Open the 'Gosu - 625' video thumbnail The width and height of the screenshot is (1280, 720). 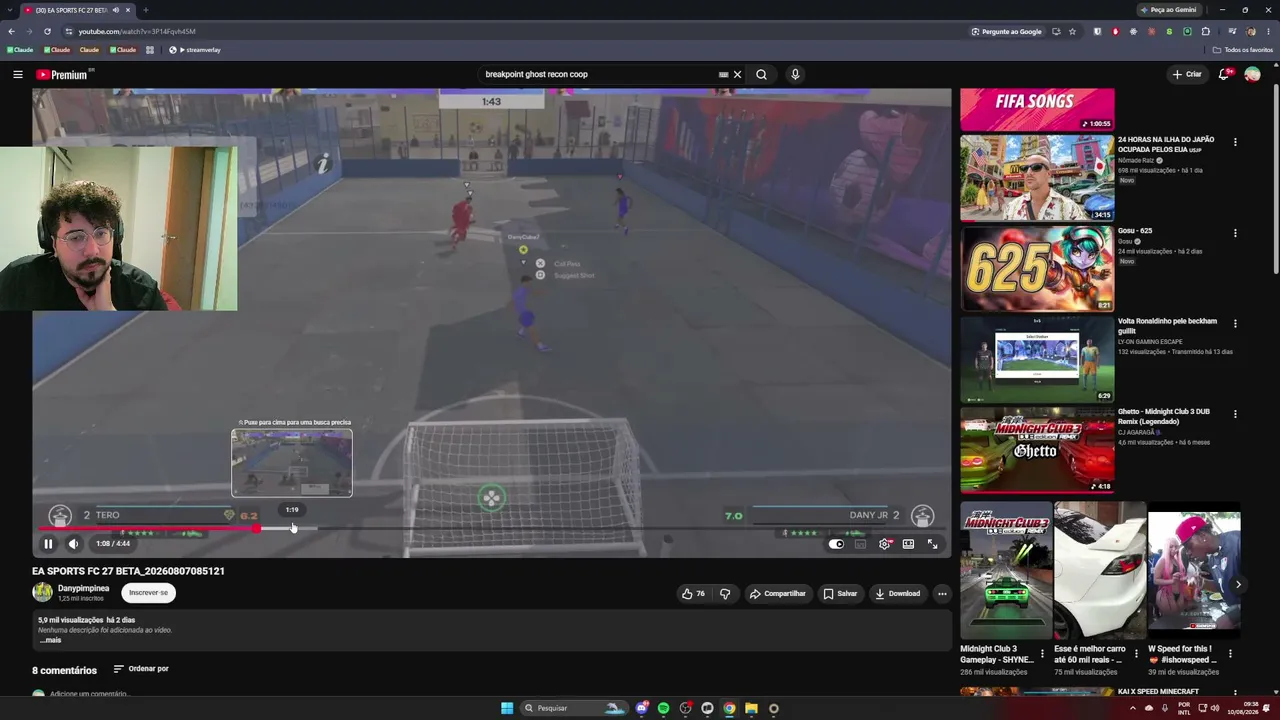pos(1037,268)
